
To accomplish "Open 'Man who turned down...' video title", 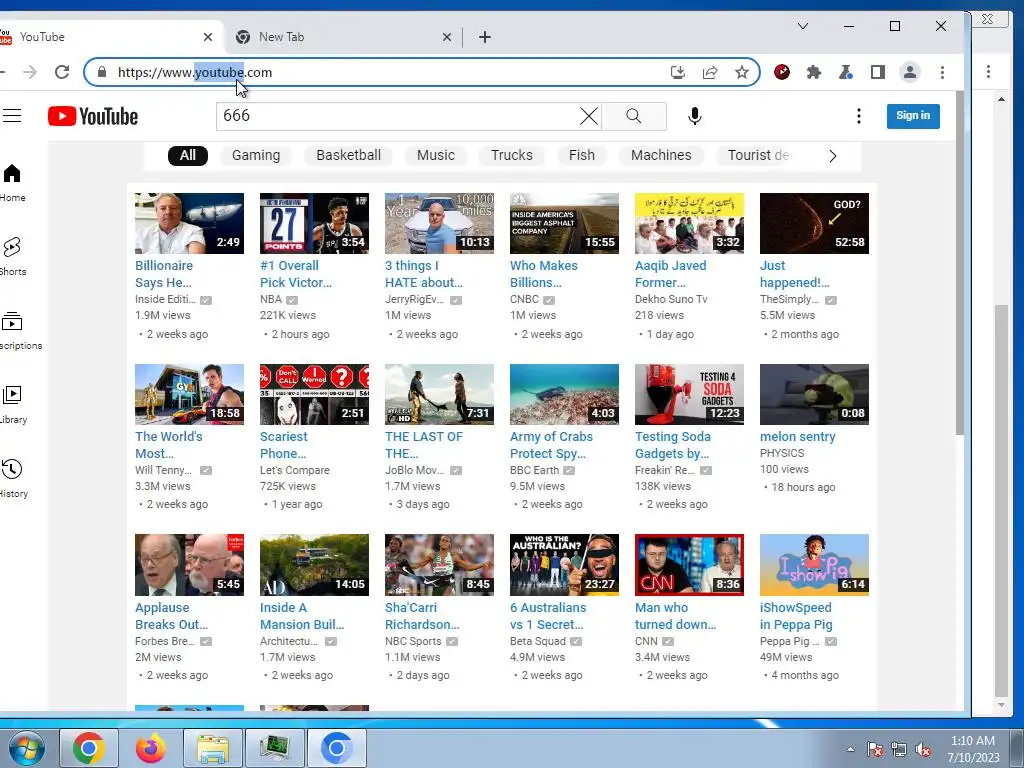I will tap(675, 616).
